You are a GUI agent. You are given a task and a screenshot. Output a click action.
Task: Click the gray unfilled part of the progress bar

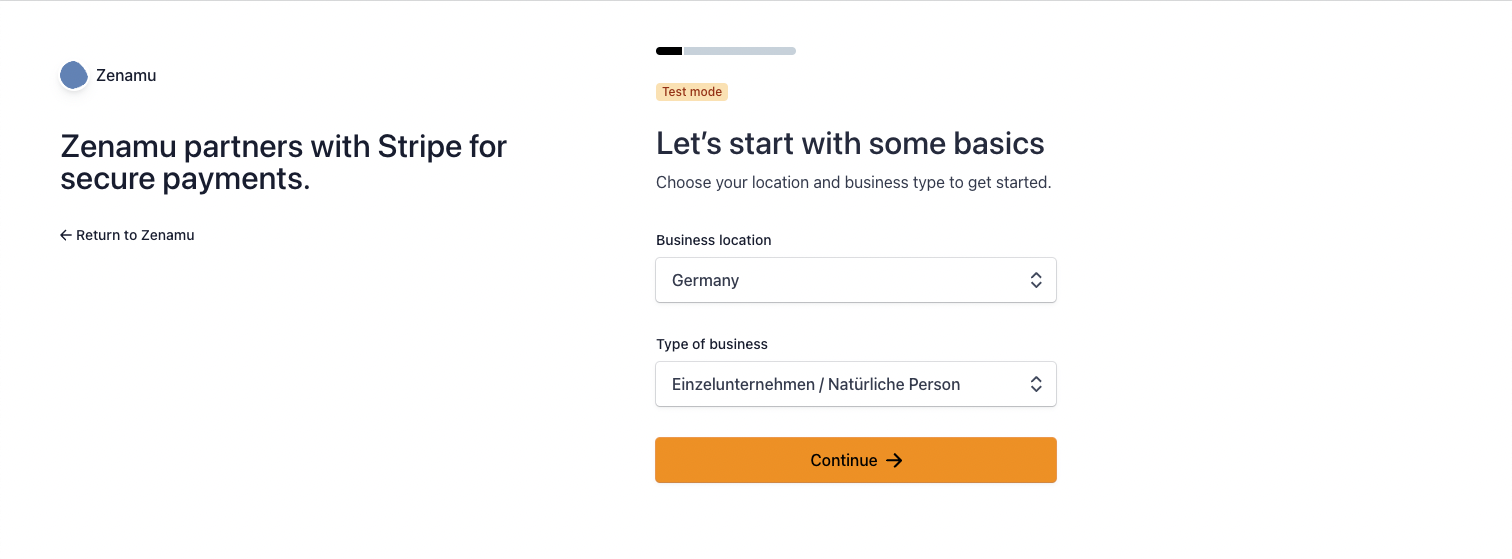pos(739,51)
